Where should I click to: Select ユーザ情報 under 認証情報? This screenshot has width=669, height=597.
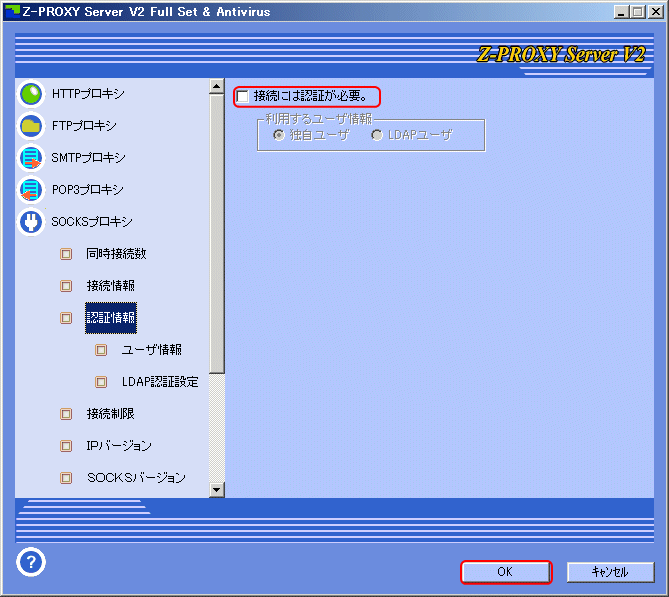(151, 350)
